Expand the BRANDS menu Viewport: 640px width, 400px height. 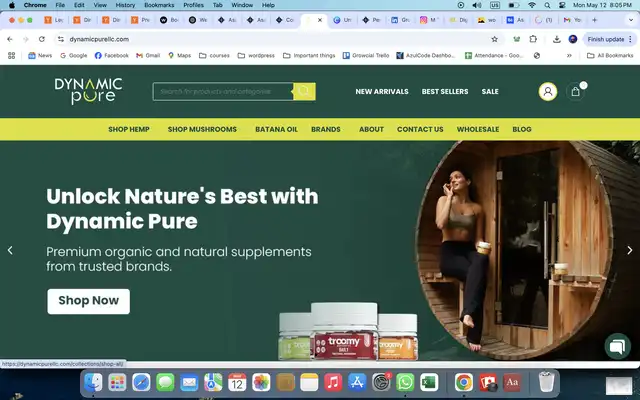326,129
